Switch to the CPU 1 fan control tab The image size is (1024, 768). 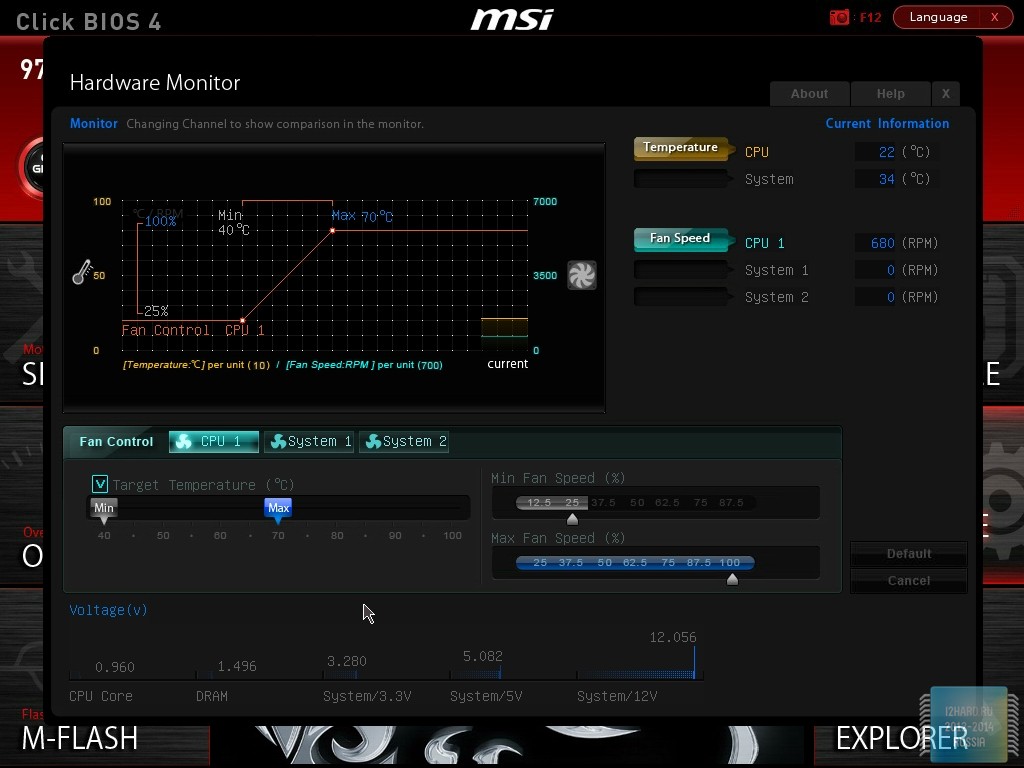click(x=214, y=441)
